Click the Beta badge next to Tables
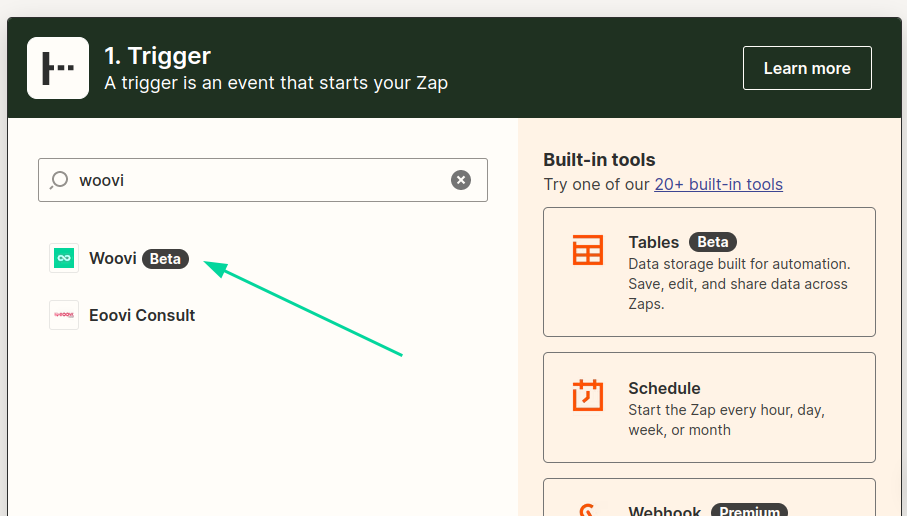 pos(712,242)
